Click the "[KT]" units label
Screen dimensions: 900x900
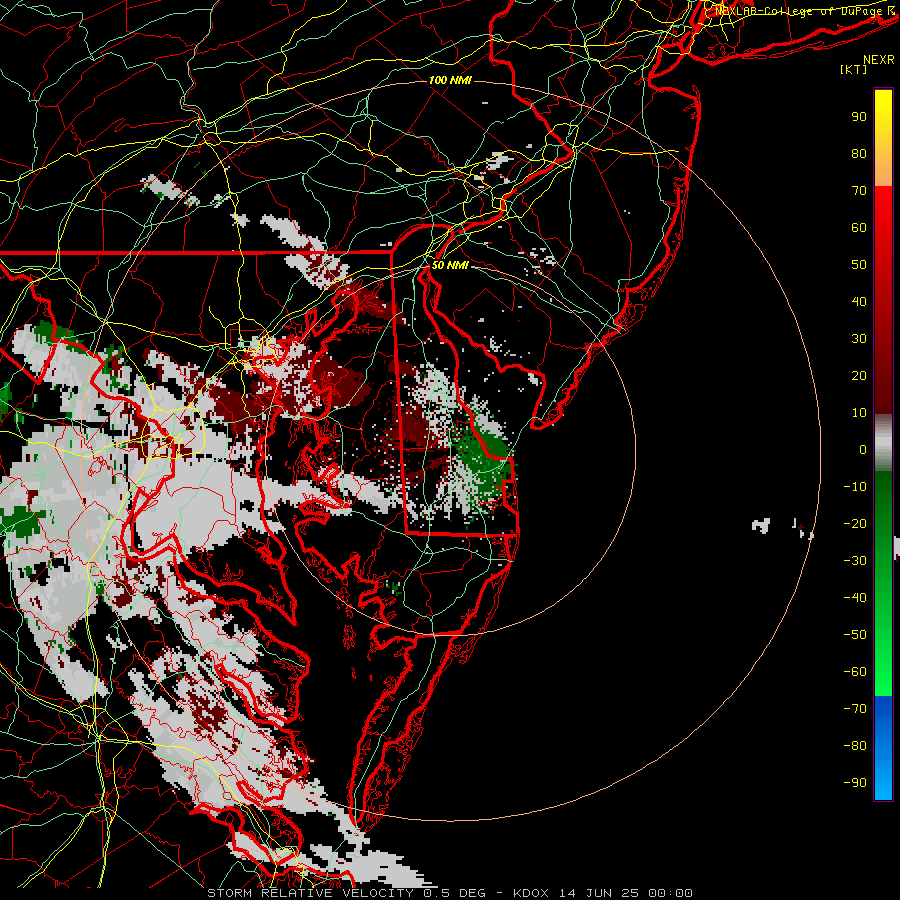854,69
